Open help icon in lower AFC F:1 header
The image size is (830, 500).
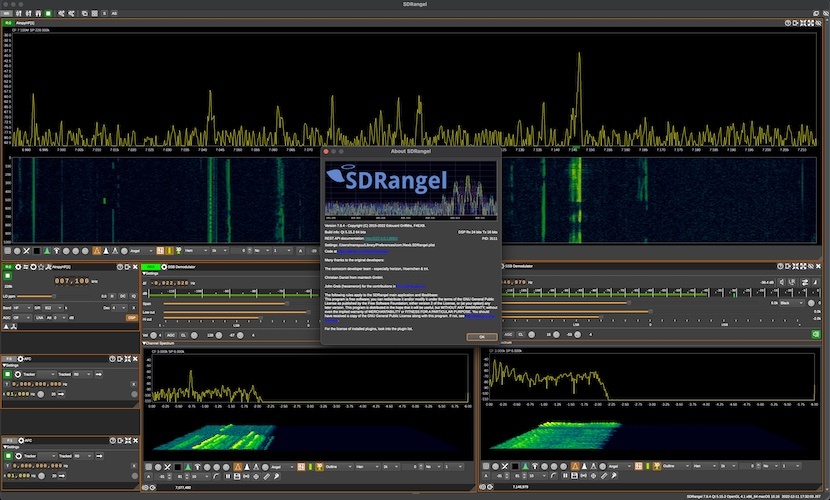(112, 440)
